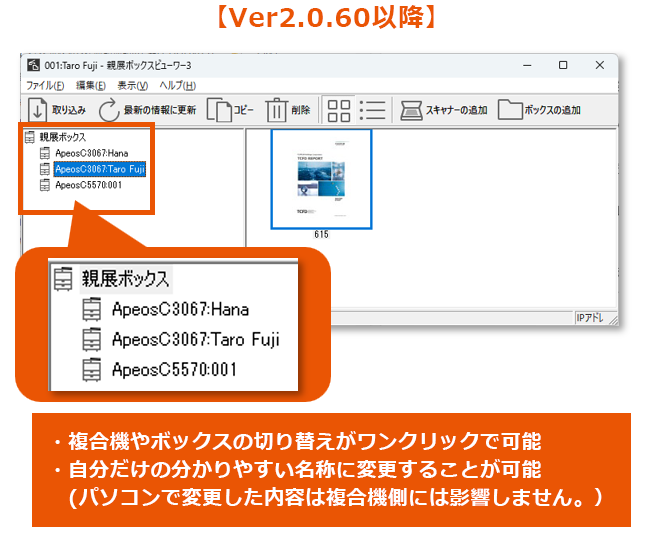
Task: Click the 親展ボックス root cabinet icon in window tree
Action: click(x=30, y=137)
